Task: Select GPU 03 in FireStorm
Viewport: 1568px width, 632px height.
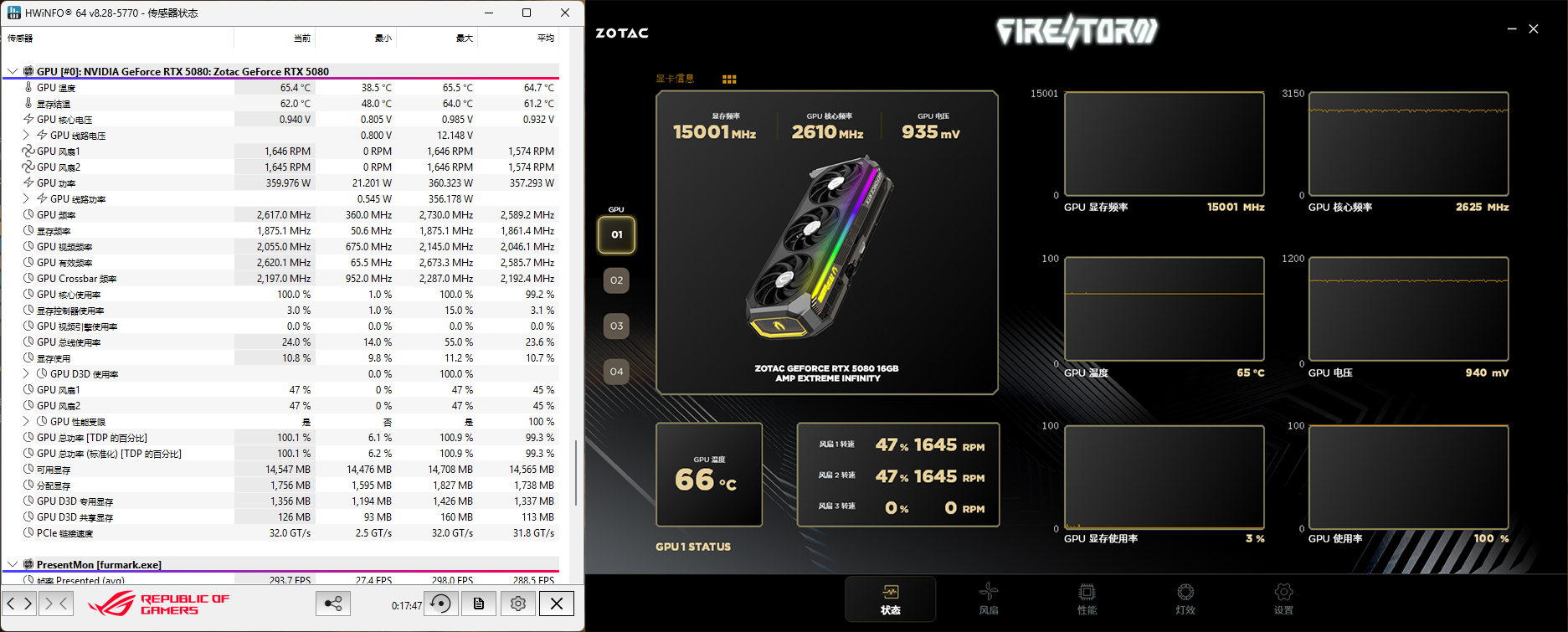Action: (616, 326)
